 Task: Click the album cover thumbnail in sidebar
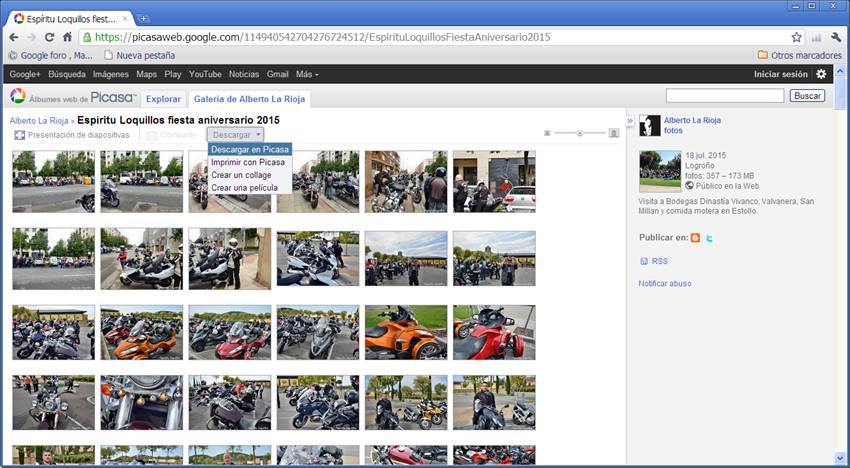coord(660,171)
